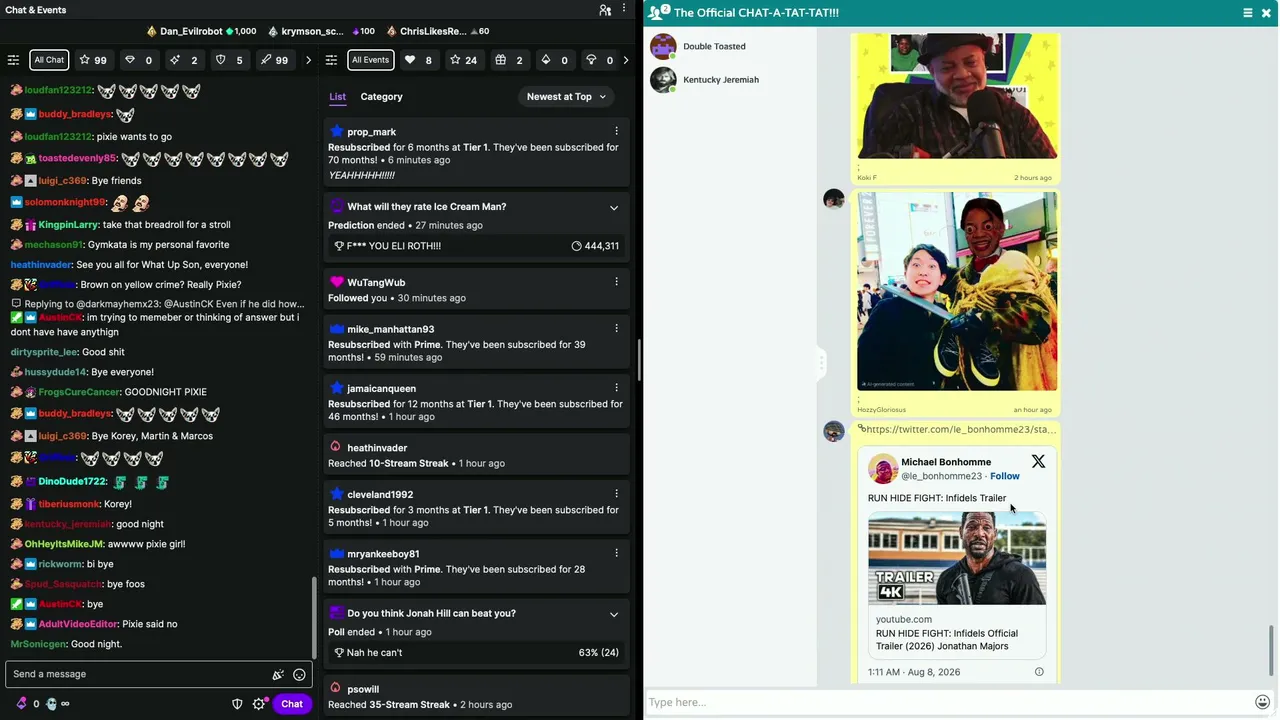
Task: Open the community/users icon in Chat & Events header
Action: coord(605,10)
